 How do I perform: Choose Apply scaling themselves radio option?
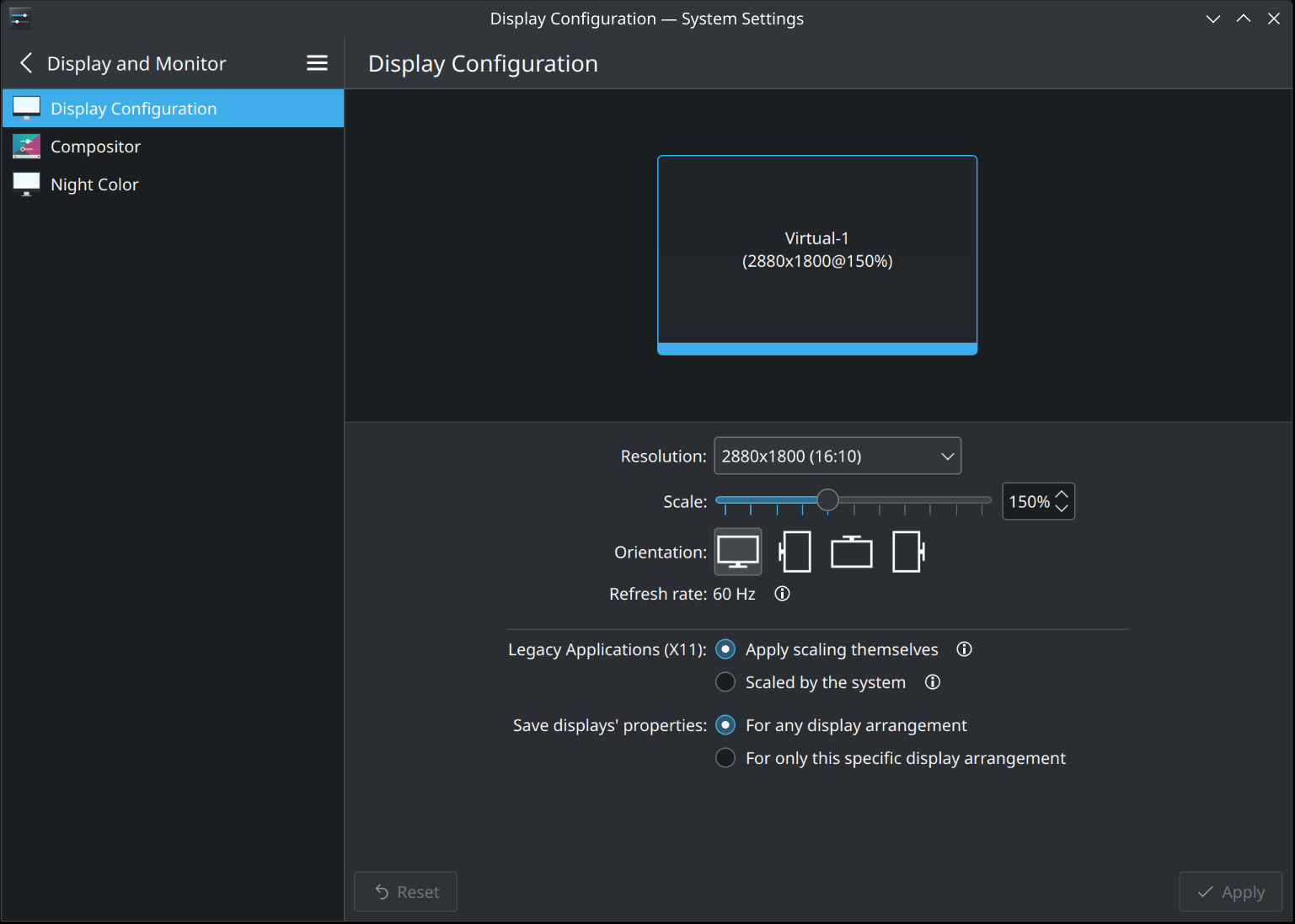[725, 649]
